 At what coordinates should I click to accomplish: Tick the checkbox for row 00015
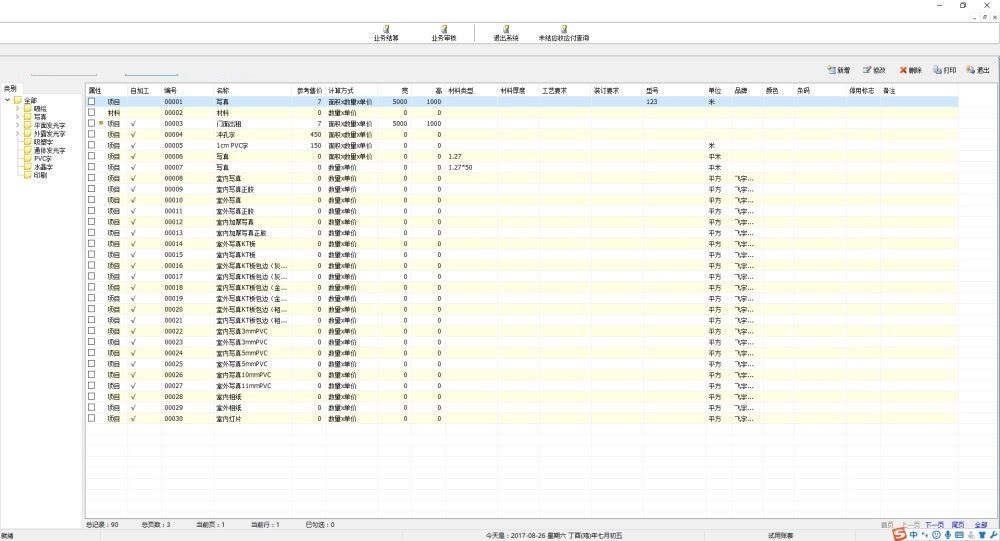coord(92,255)
